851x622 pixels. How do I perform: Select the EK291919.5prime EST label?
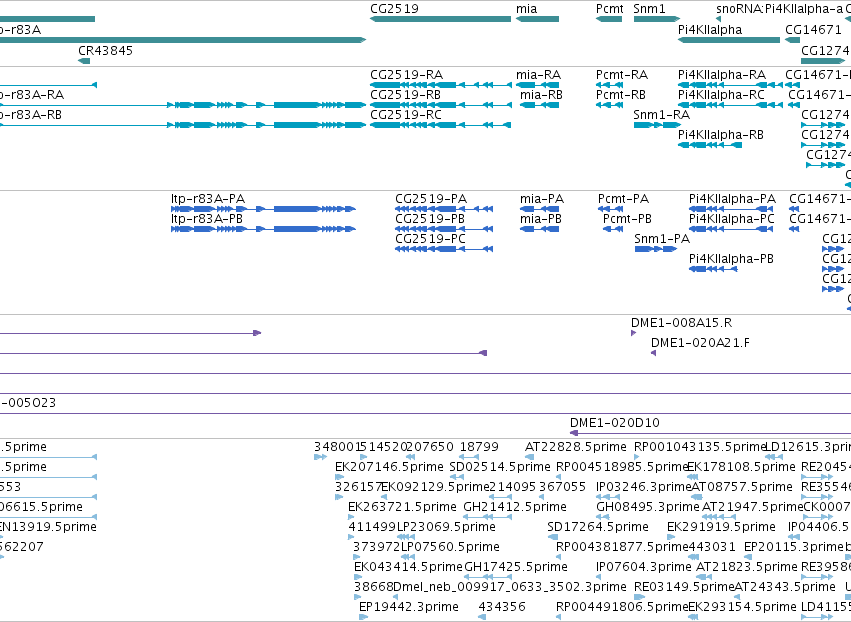coord(721,527)
